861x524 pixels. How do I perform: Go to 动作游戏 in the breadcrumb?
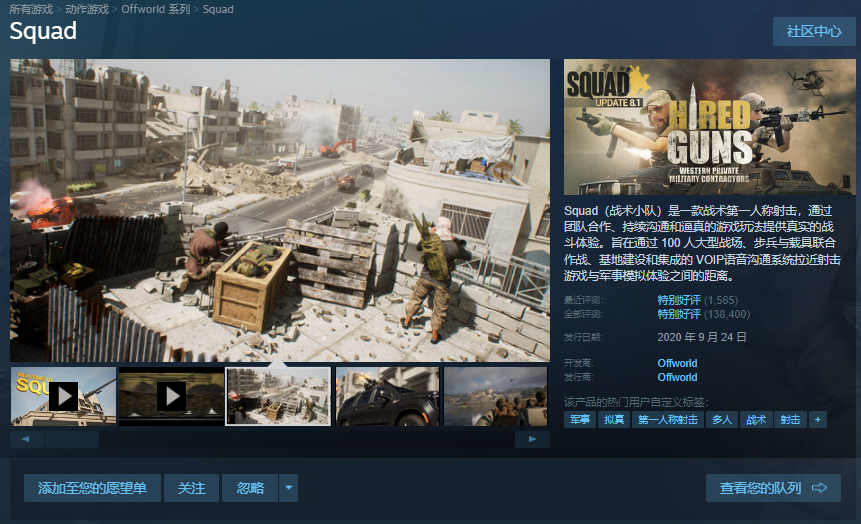(x=88, y=9)
